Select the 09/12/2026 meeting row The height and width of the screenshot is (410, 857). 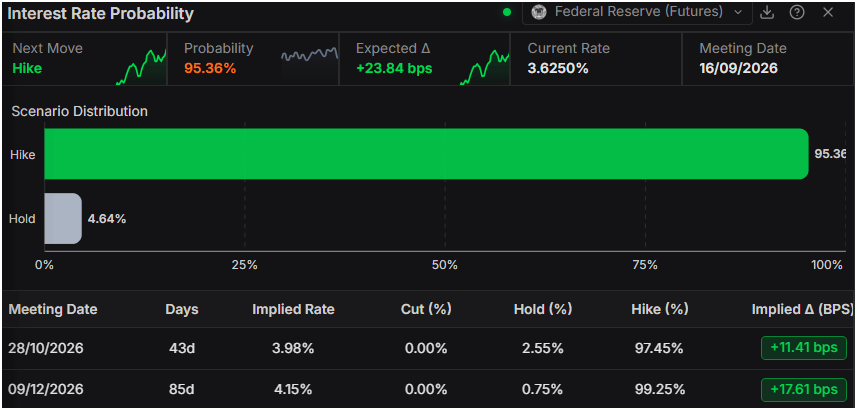[428, 389]
